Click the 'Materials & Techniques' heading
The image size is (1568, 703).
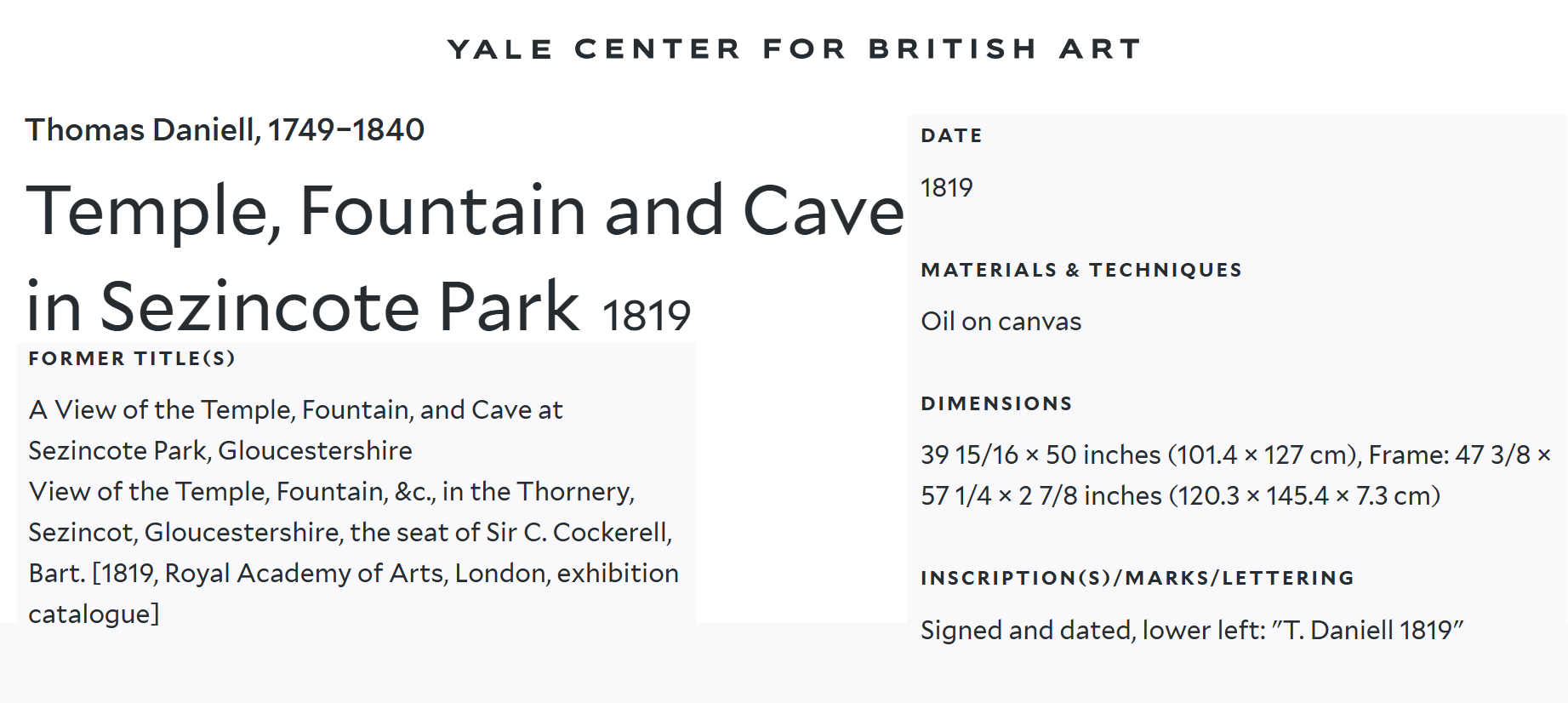[1081, 270]
